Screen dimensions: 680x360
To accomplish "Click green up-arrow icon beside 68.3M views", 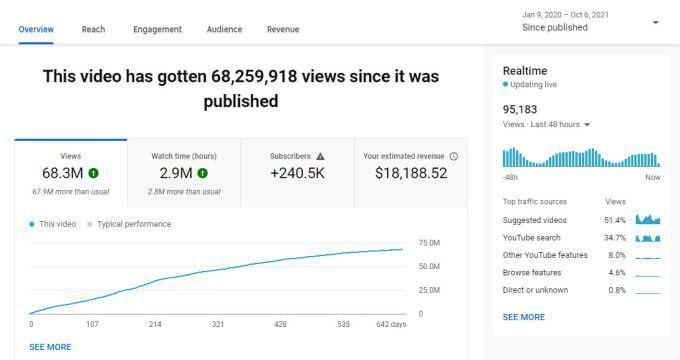I will click(x=93, y=173).
